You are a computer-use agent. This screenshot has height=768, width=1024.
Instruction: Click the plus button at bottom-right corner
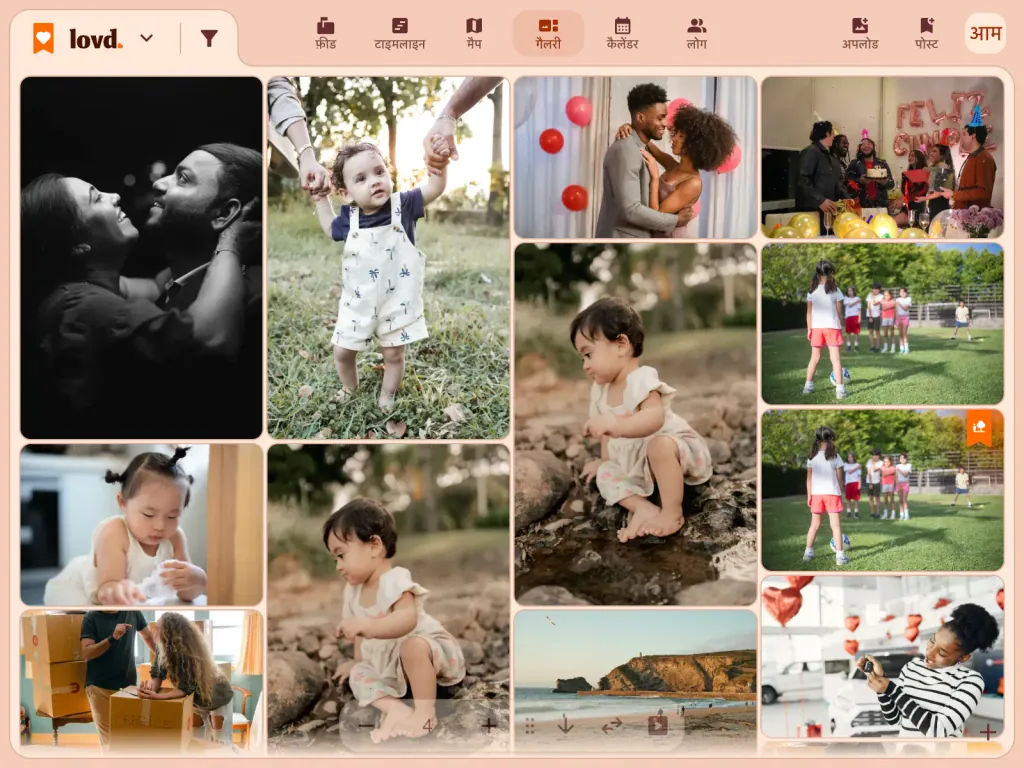[x=987, y=731]
